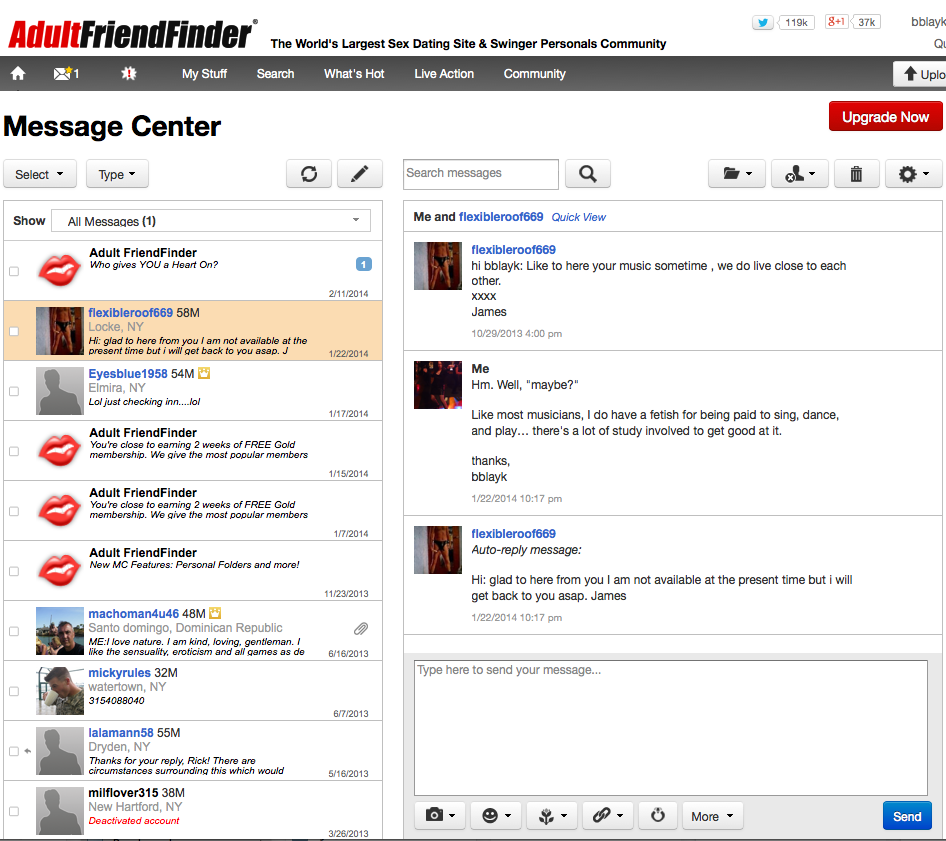Delete messages using the trash icon
The image size is (946, 841).
click(x=856, y=173)
